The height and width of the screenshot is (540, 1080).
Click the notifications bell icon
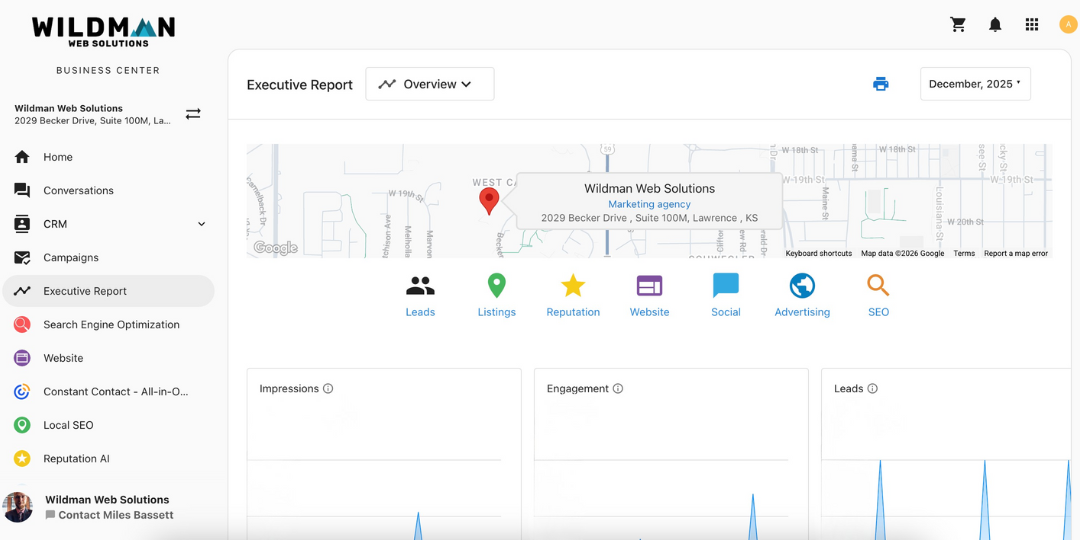(x=995, y=25)
